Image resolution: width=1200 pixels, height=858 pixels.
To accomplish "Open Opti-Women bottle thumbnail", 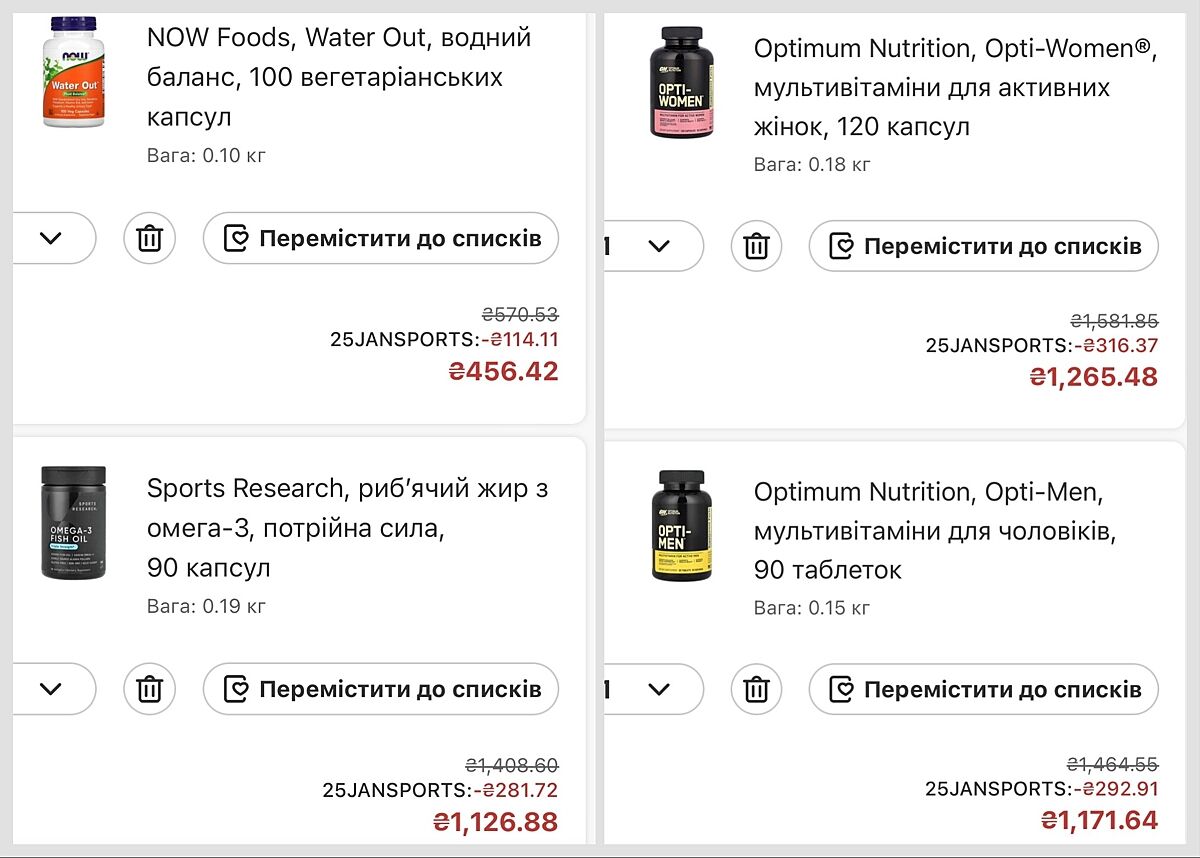I will click(682, 82).
